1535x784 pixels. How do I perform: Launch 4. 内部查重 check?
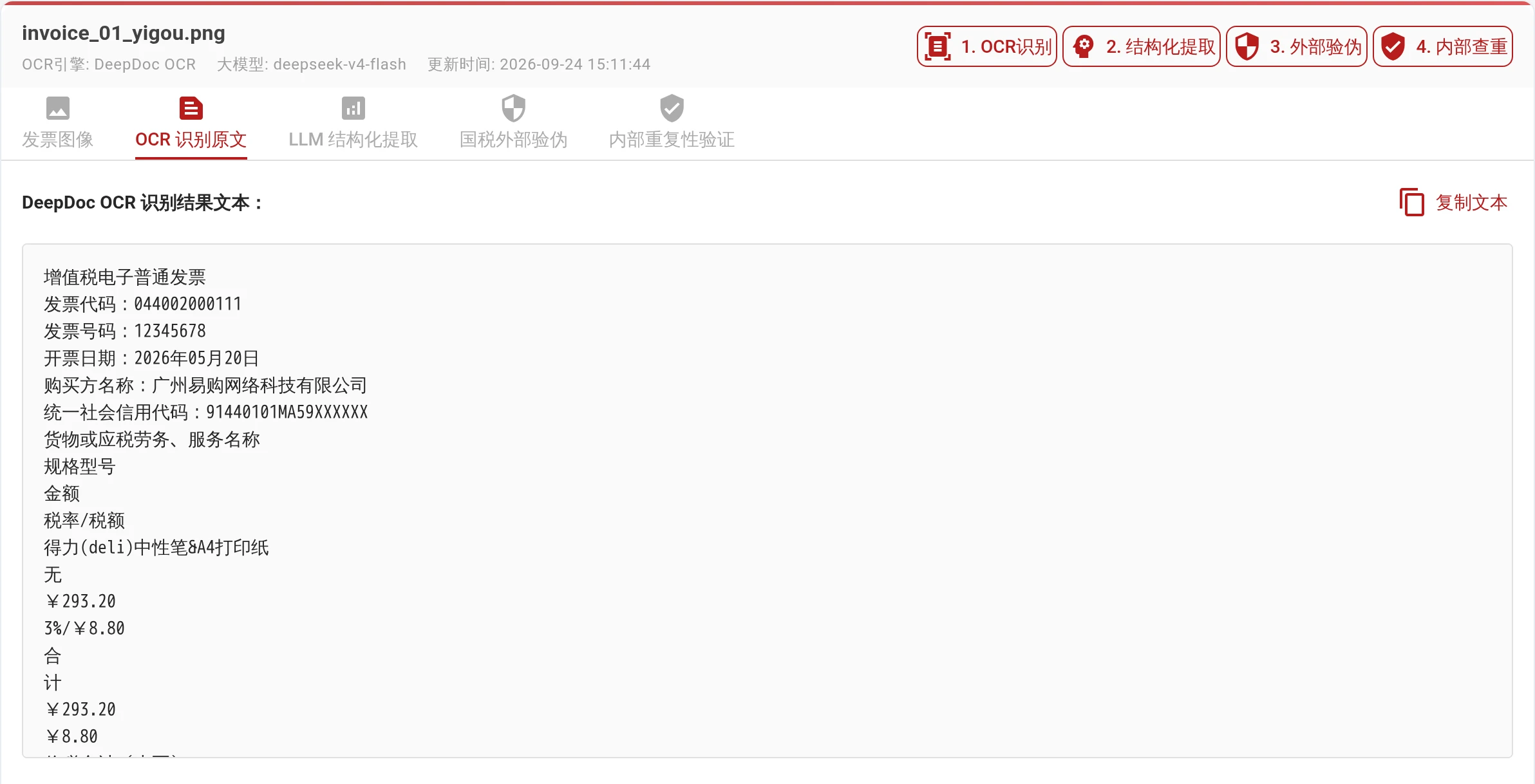coord(1442,46)
